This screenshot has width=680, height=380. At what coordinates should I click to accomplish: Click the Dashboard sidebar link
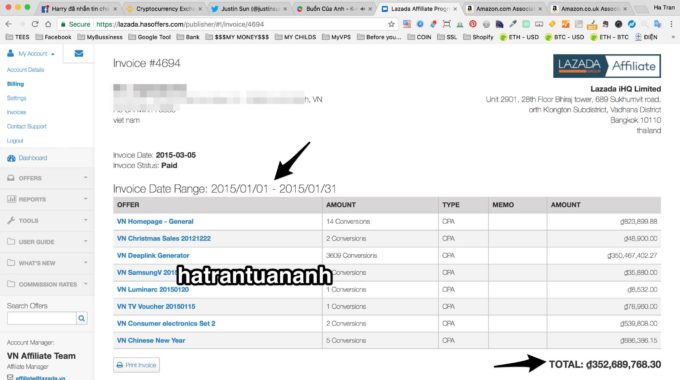pyautogui.click(x=33, y=158)
